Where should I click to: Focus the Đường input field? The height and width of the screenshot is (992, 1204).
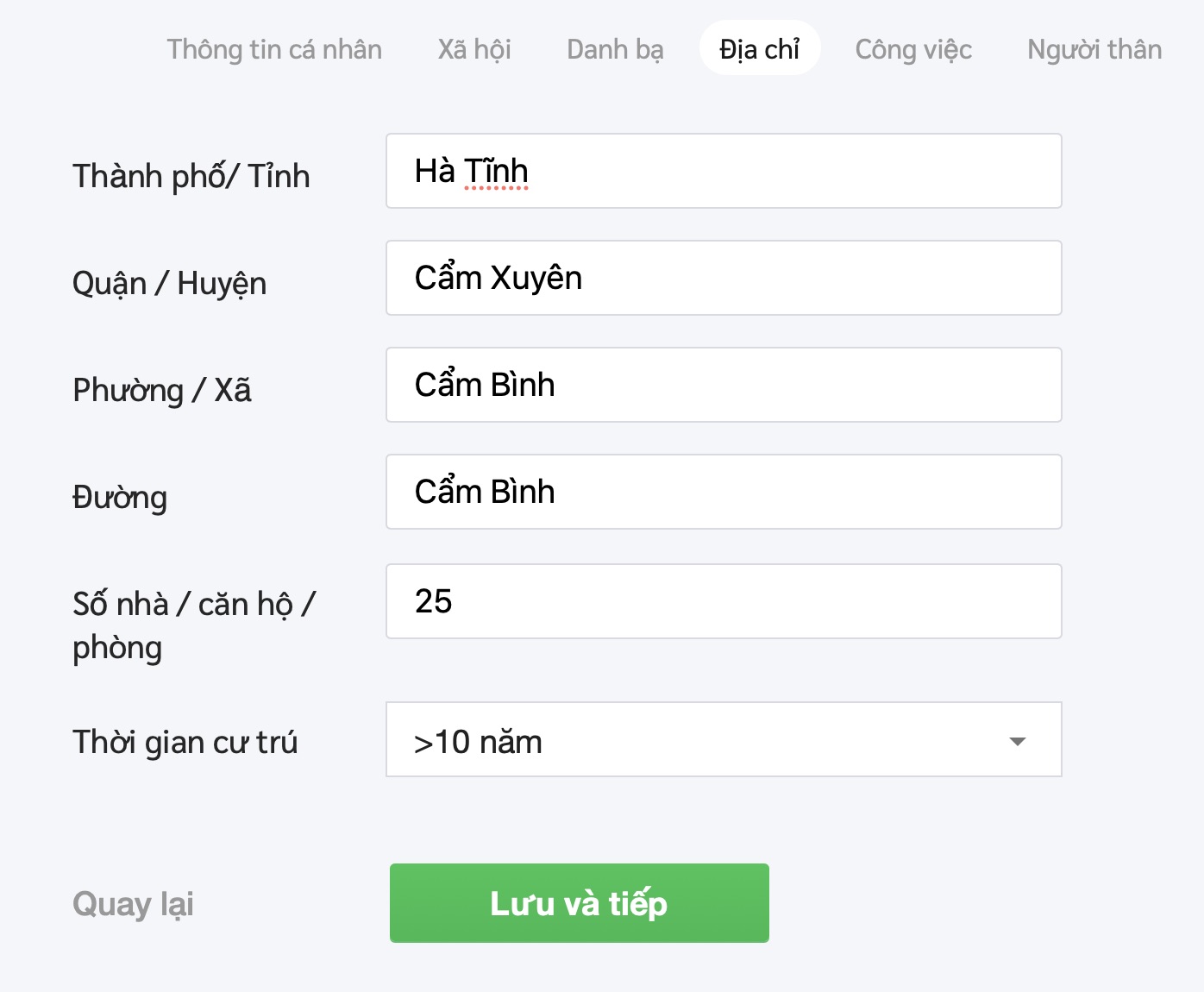click(x=723, y=492)
